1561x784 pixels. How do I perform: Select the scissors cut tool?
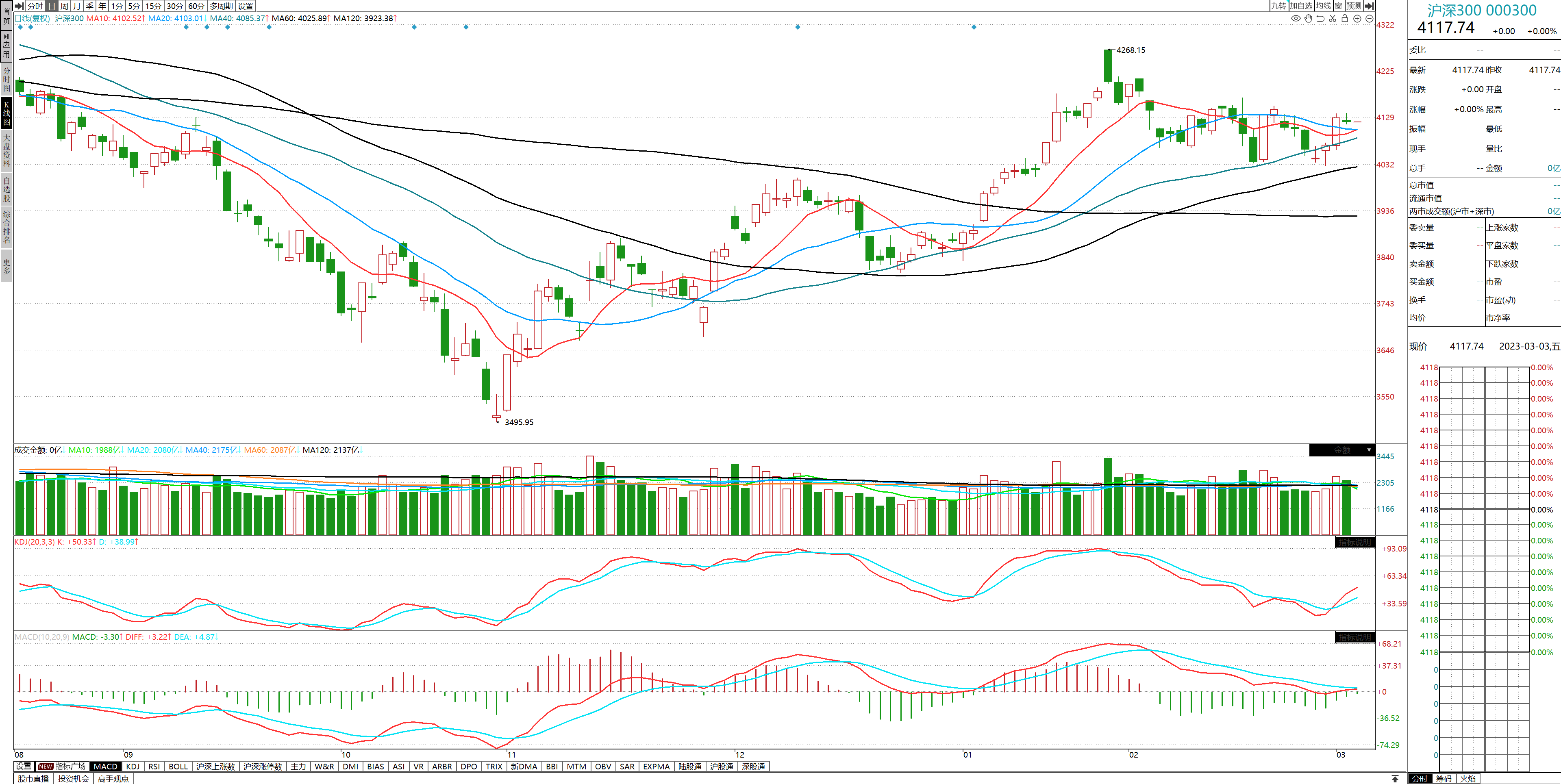[1333, 18]
